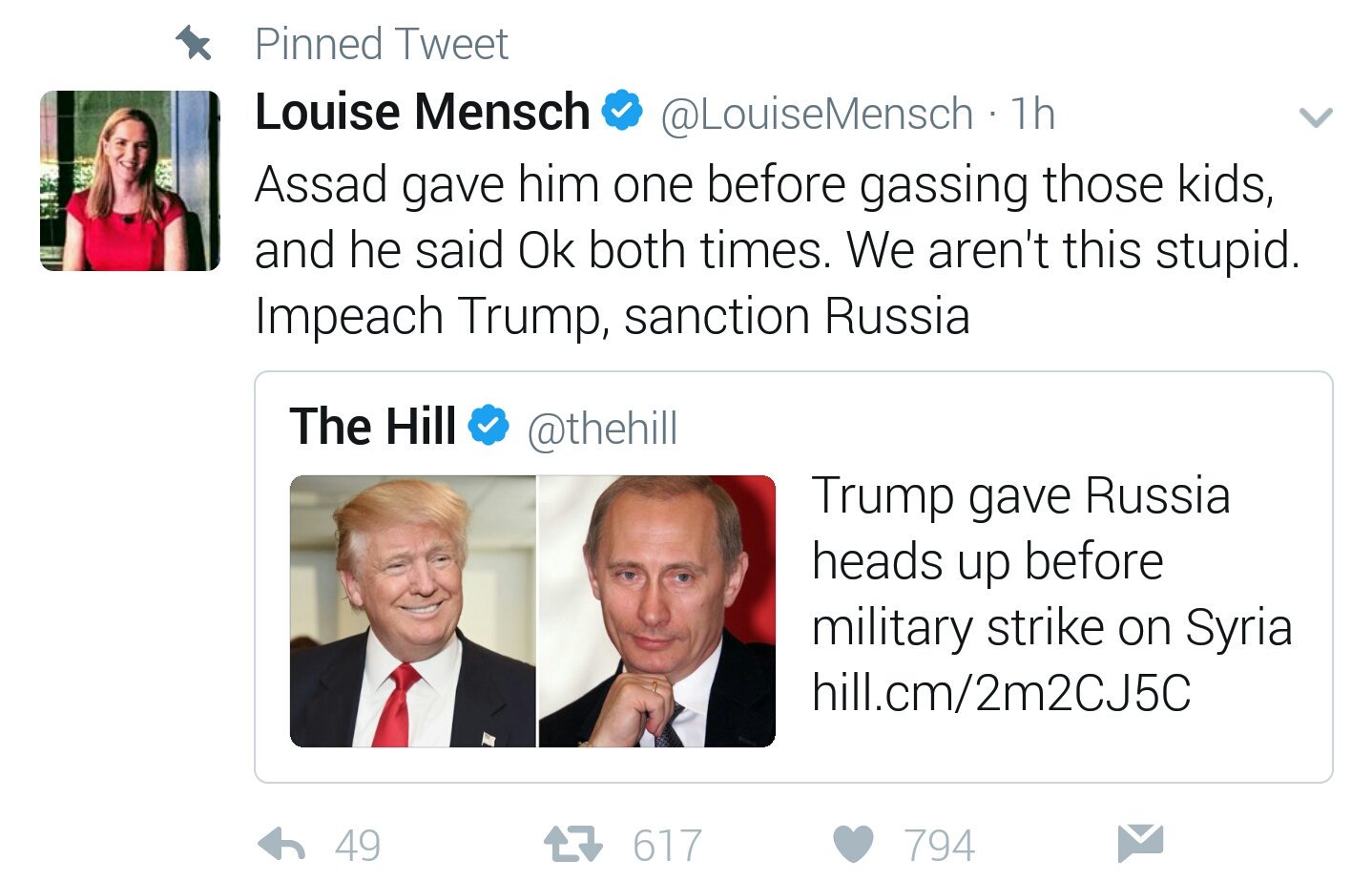1372x881 pixels.
Task: Like the tweet with the heart icon
Action: (x=853, y=845)
